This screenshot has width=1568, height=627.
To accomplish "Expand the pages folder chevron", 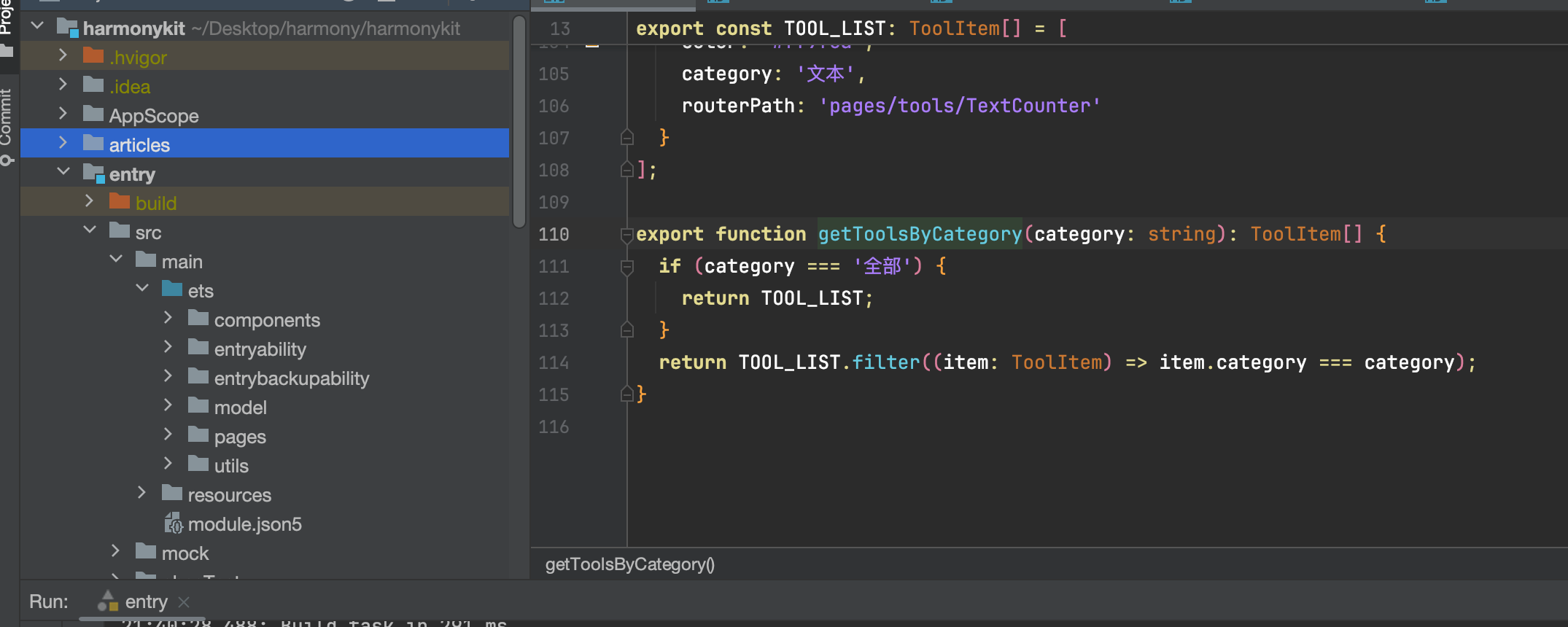I will click(x=168, y=435).
